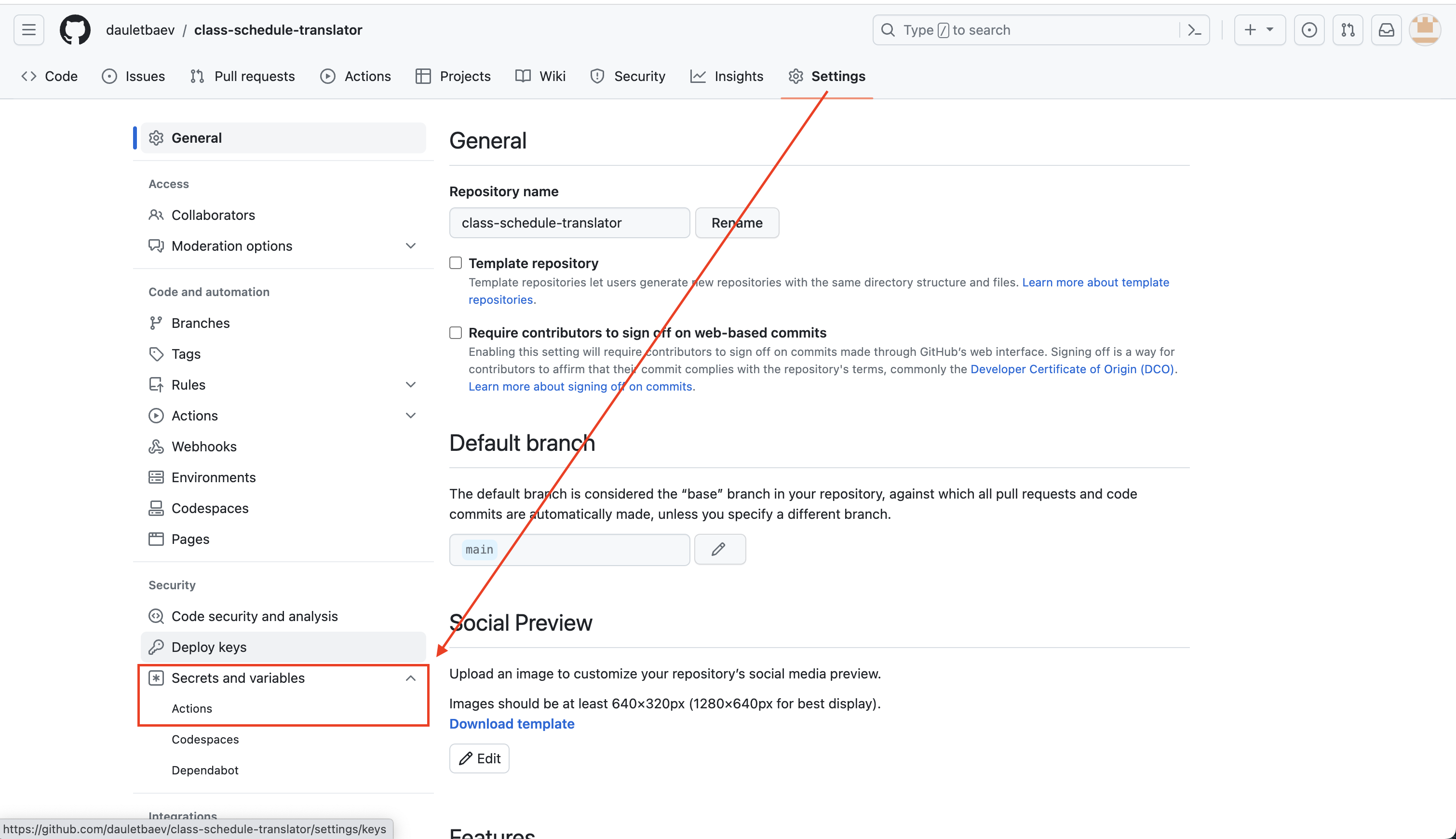Expand the Rules sidebar section

click(x=410, y=385)
